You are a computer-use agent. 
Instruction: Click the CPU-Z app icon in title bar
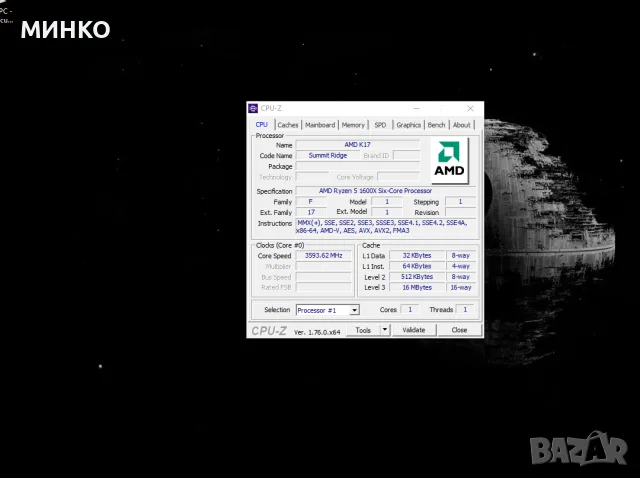pos(253,108)
